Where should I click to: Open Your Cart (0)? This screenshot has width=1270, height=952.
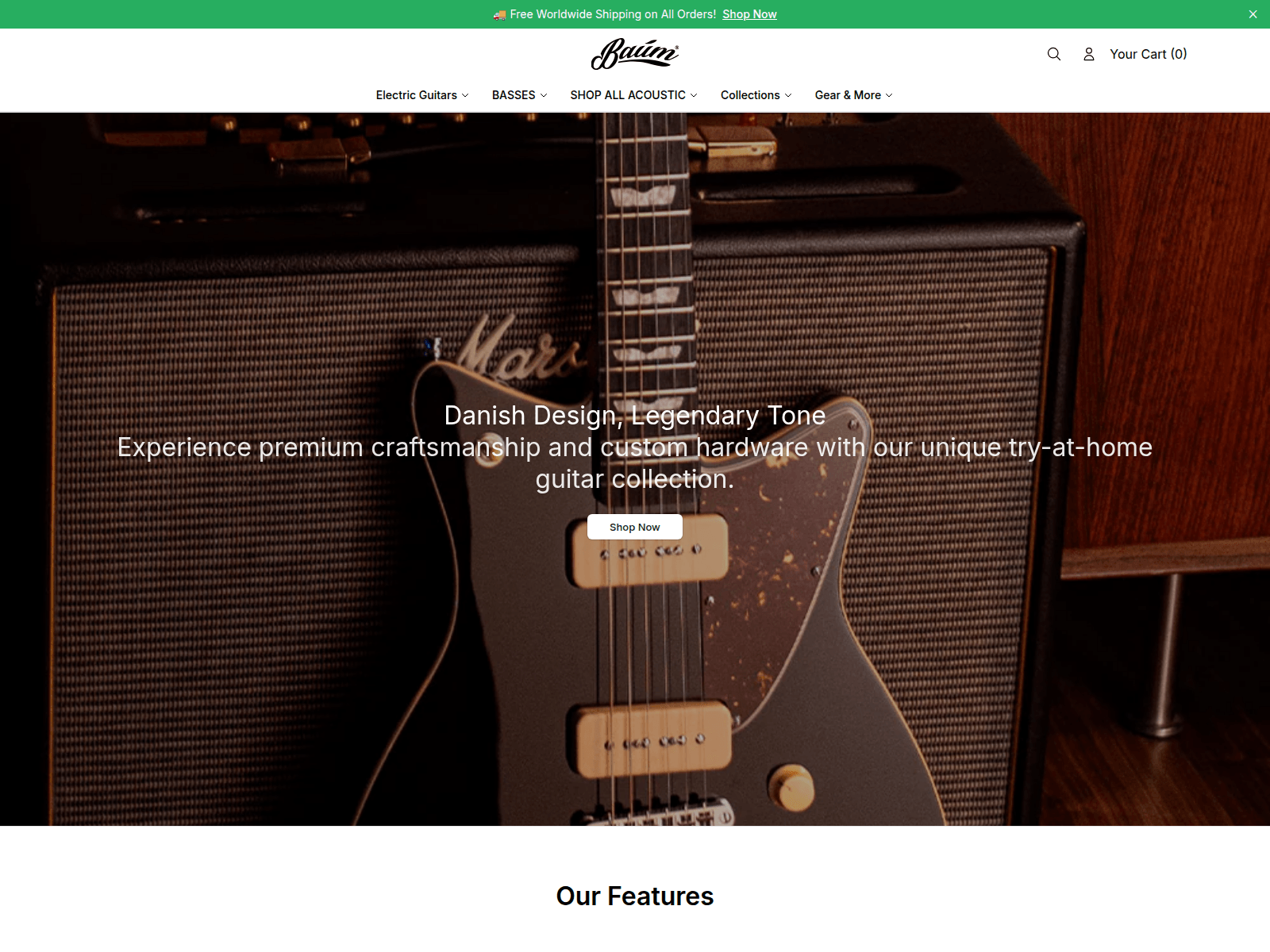[x=1148, y=54]
